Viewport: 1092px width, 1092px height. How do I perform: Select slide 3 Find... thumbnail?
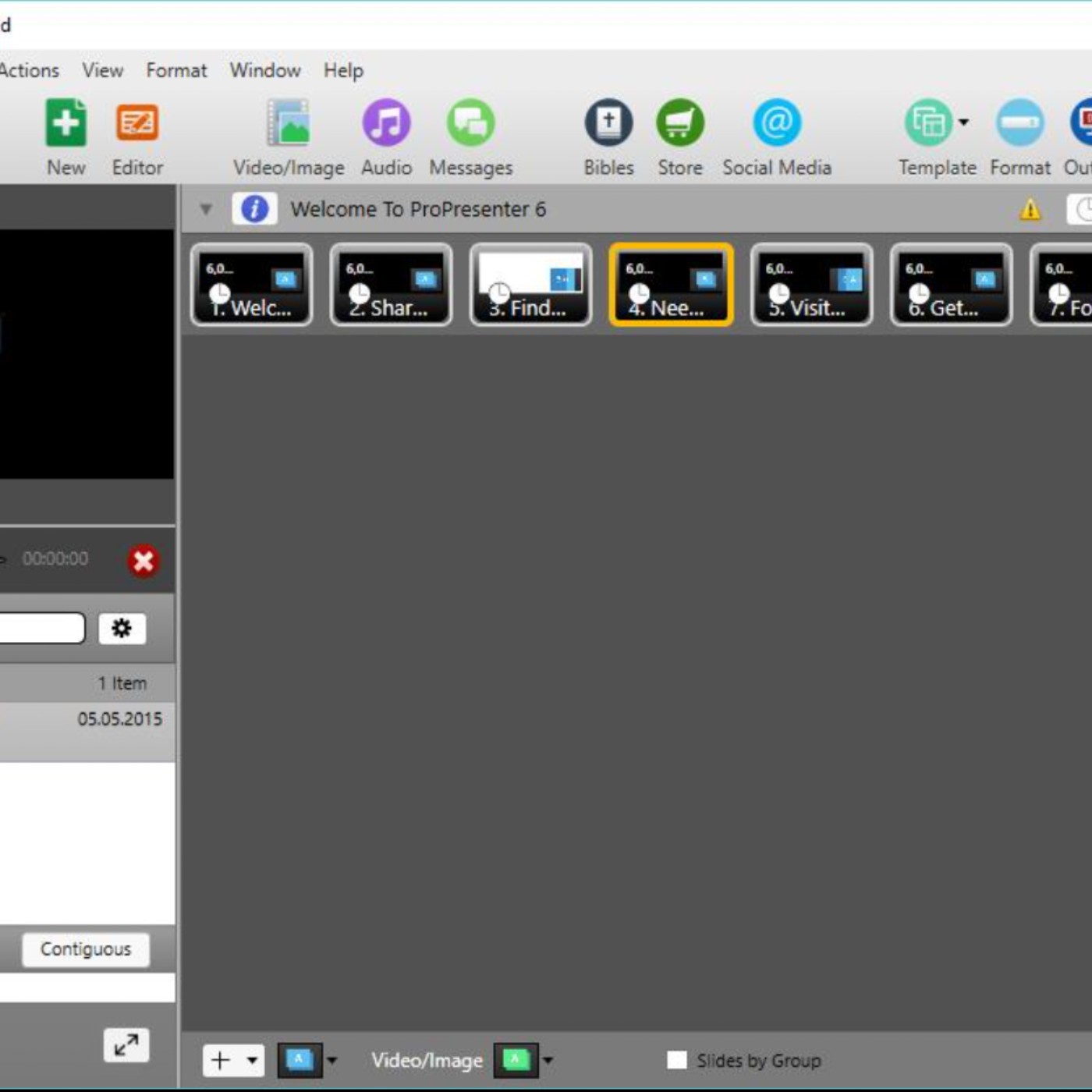point(530,285)
